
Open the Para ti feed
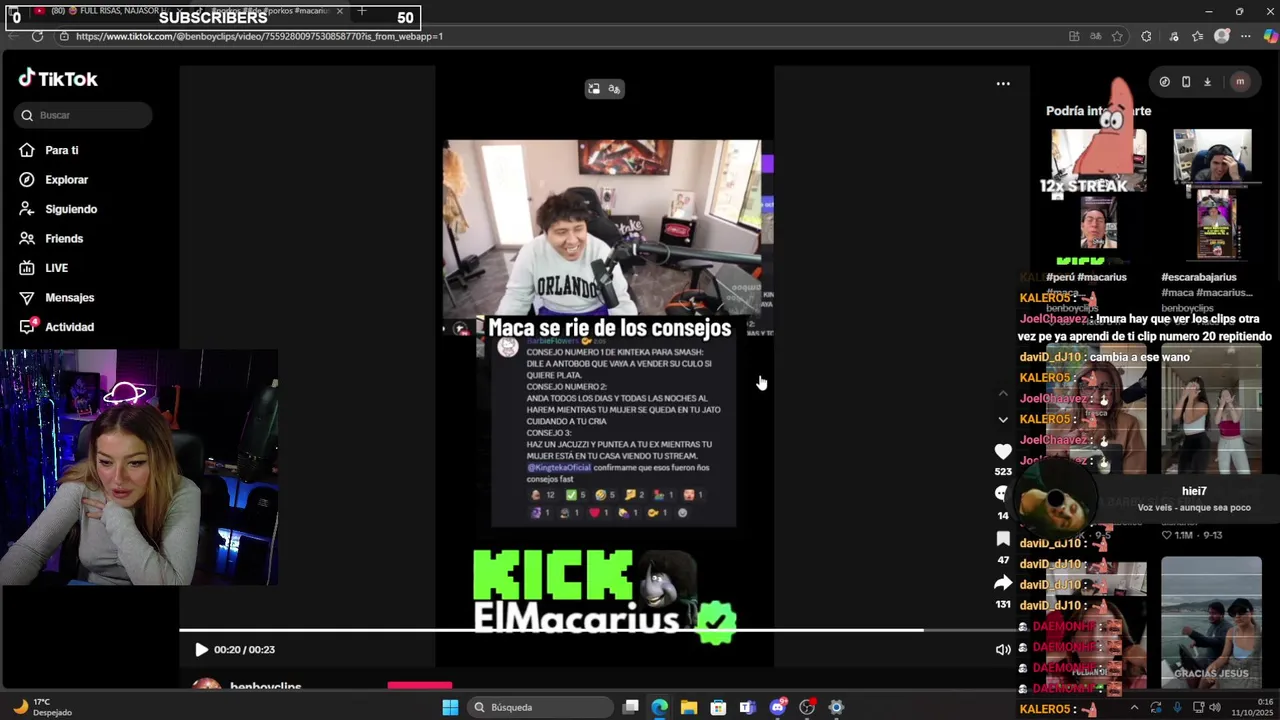62,150
